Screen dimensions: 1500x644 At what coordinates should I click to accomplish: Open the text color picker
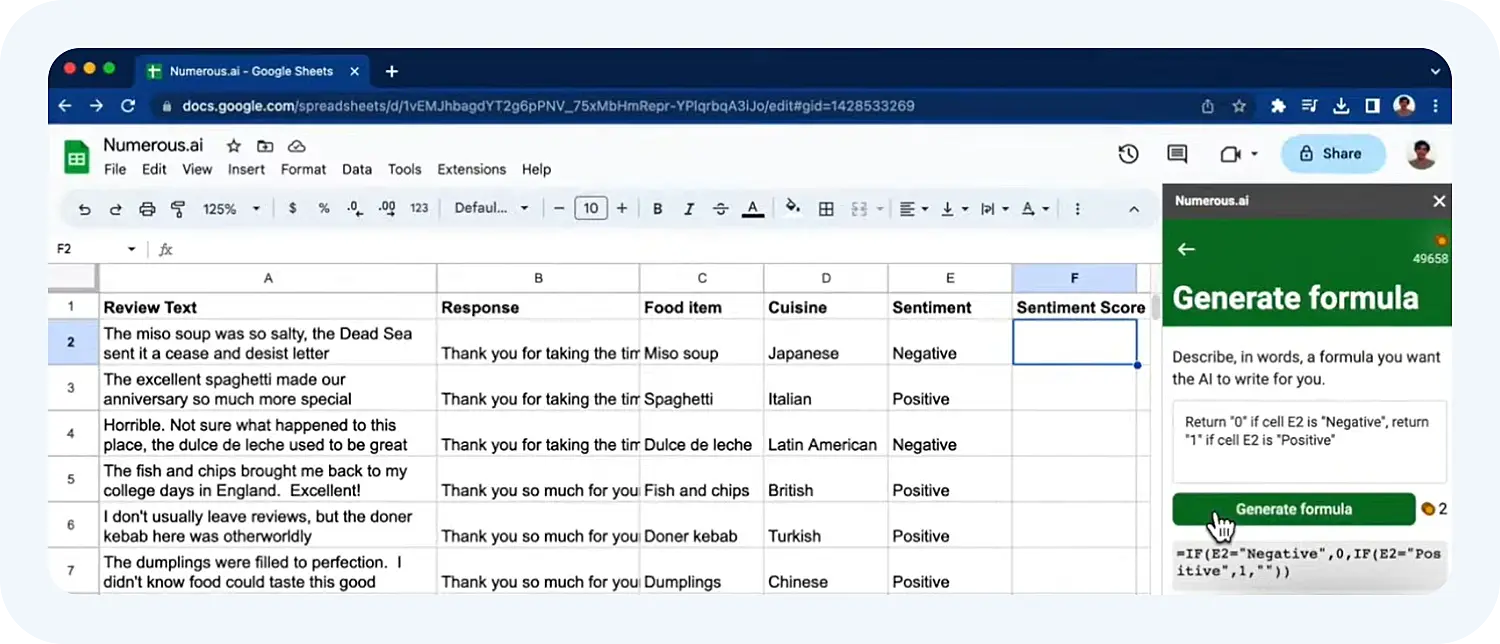click(x=753, y=209)
